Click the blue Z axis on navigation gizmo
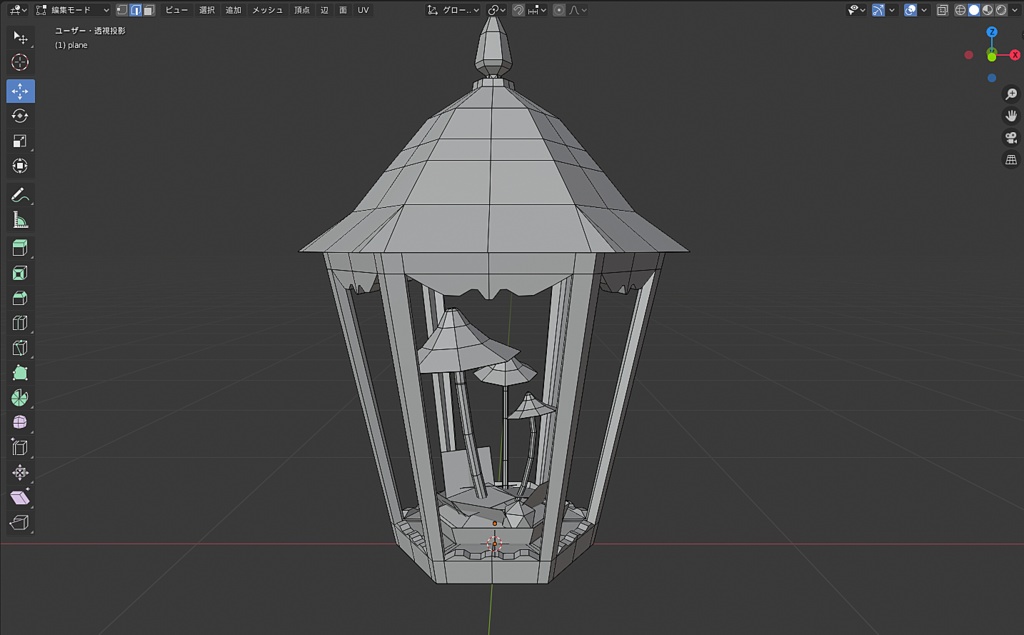This screenshot has height=635, width=1024. [x=992, y=32]
